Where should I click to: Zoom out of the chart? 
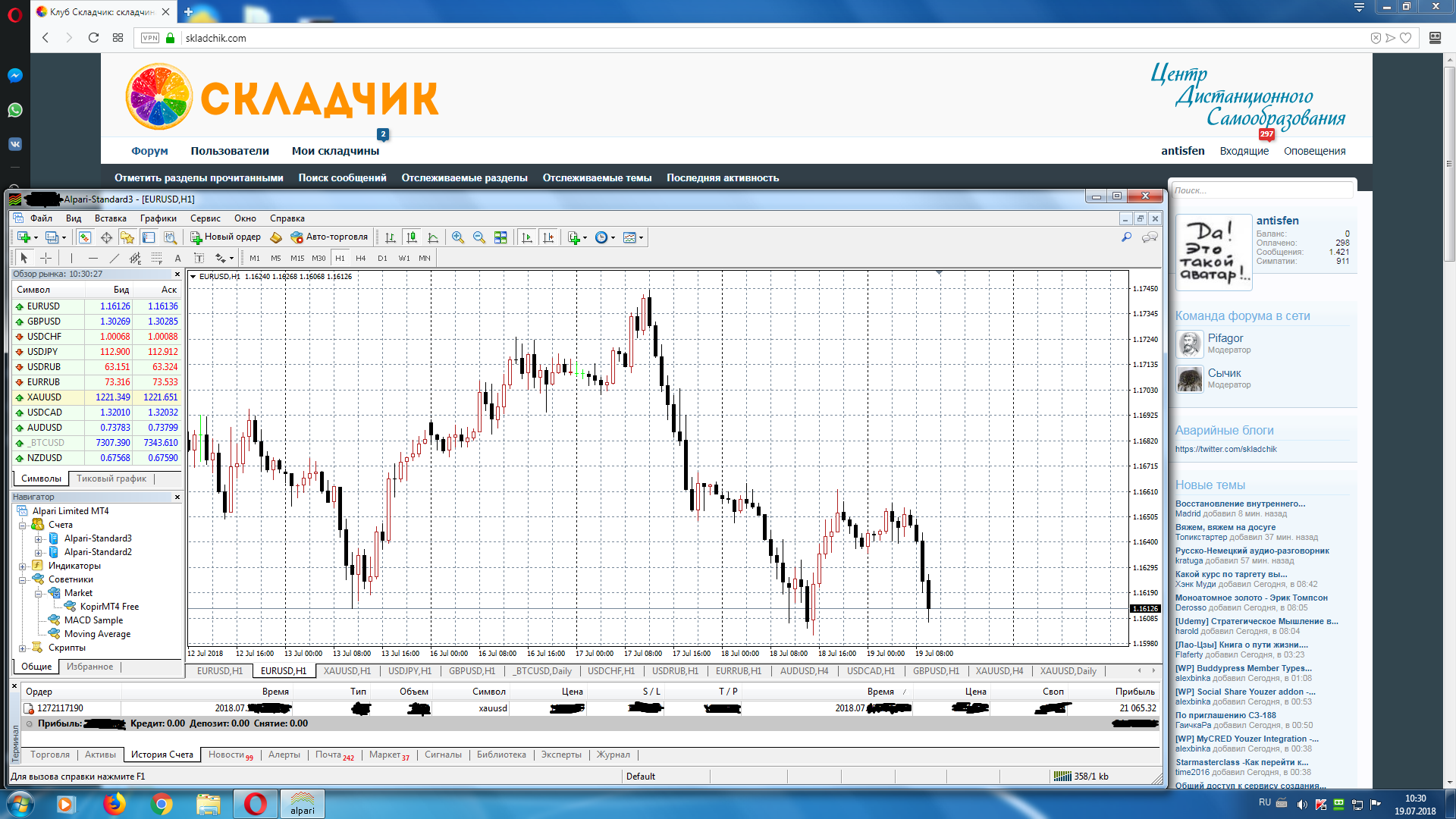point(479,237)
